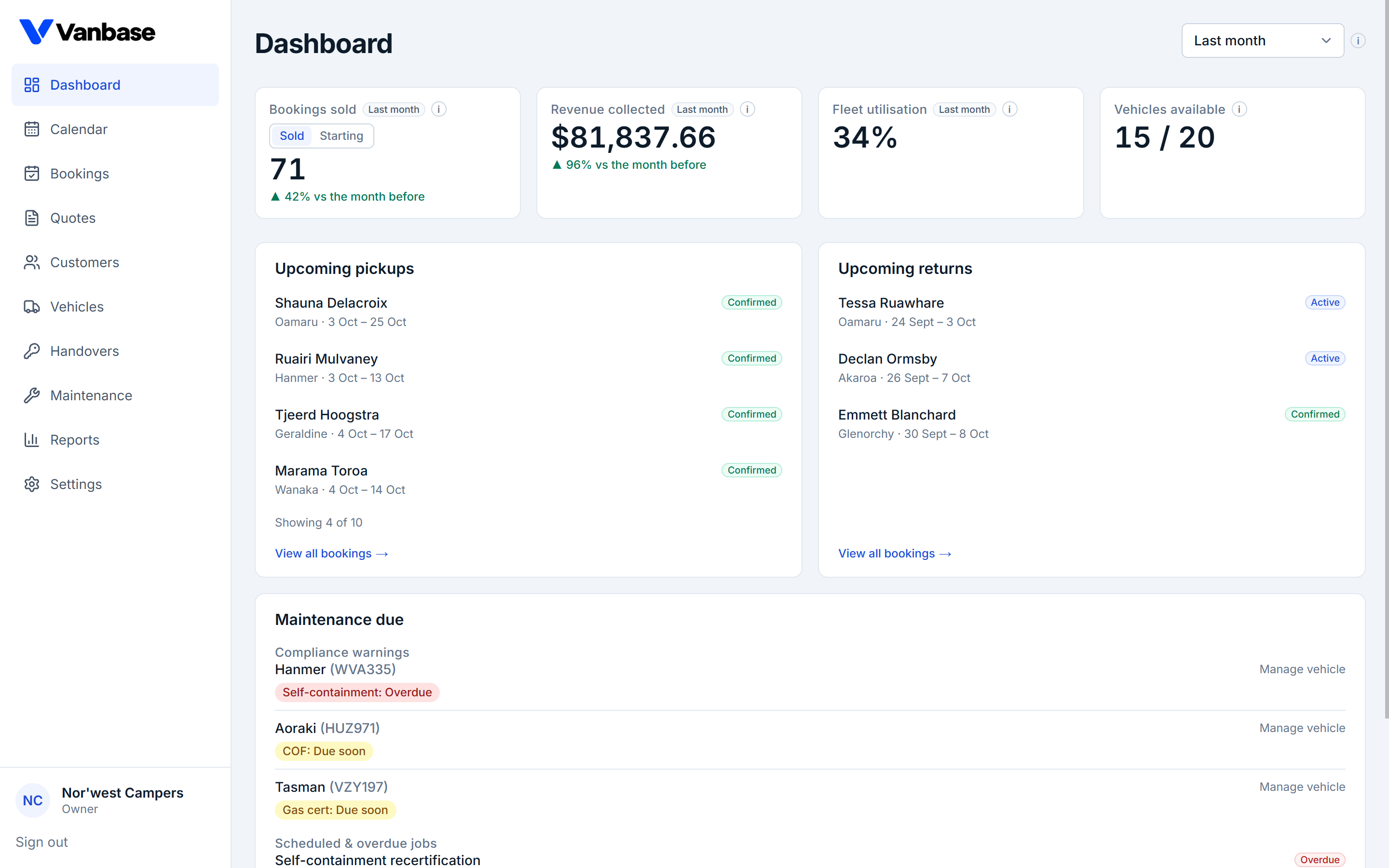
Task: Click the COF: Due soon badge
Action: 324,751
